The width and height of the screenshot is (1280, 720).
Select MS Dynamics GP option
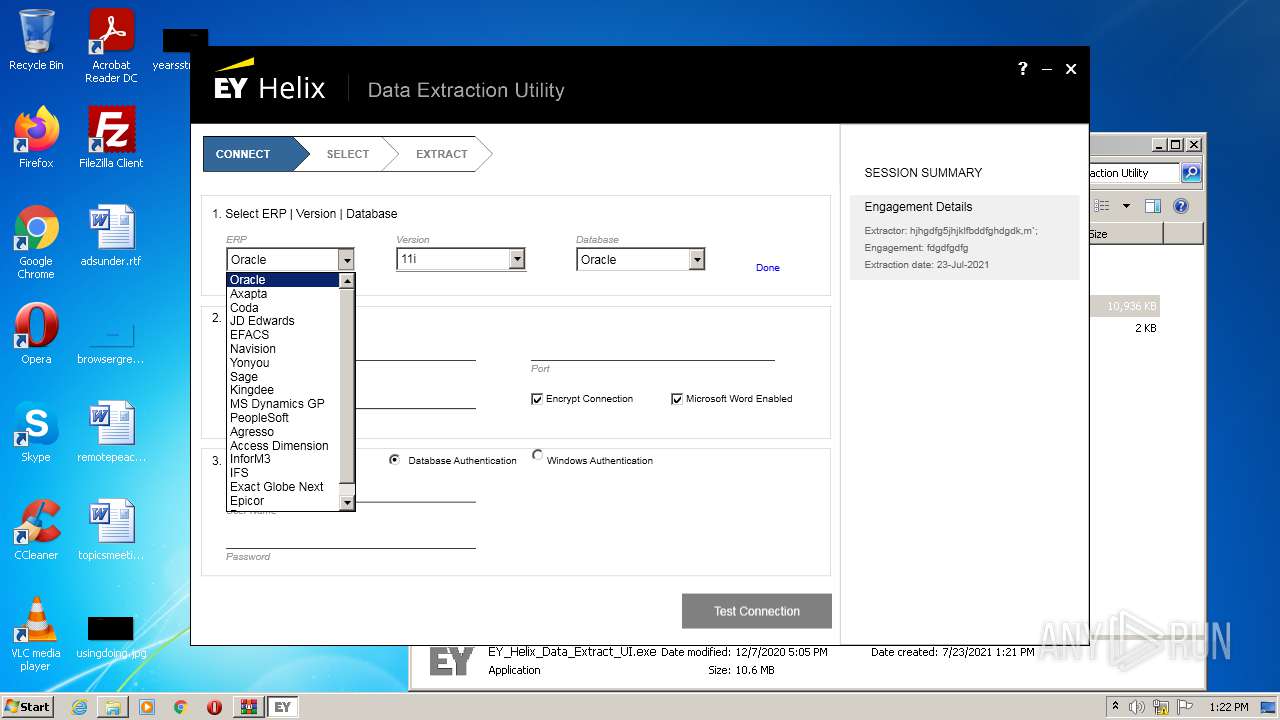pos(283,404)
